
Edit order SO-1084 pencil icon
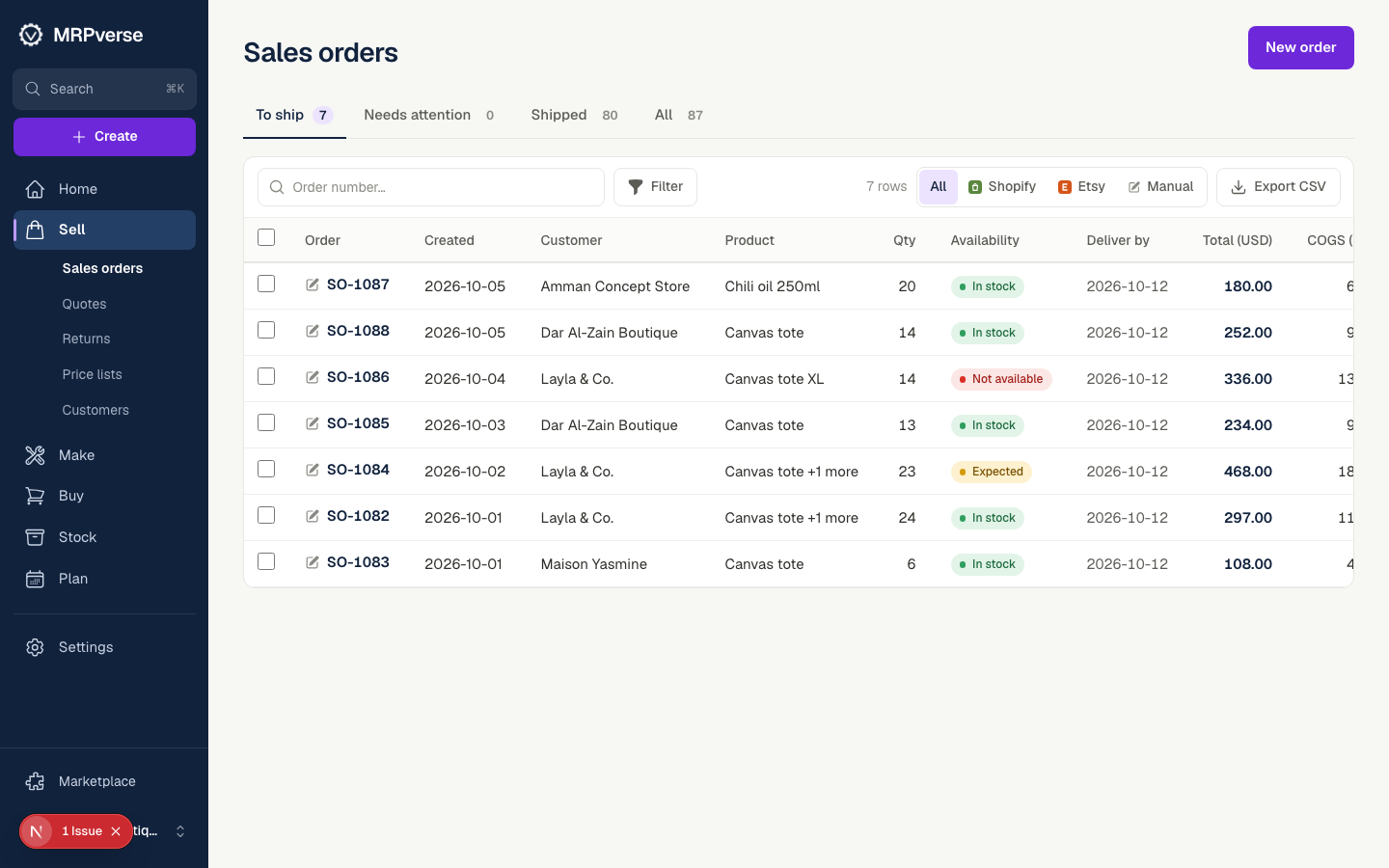313,470
